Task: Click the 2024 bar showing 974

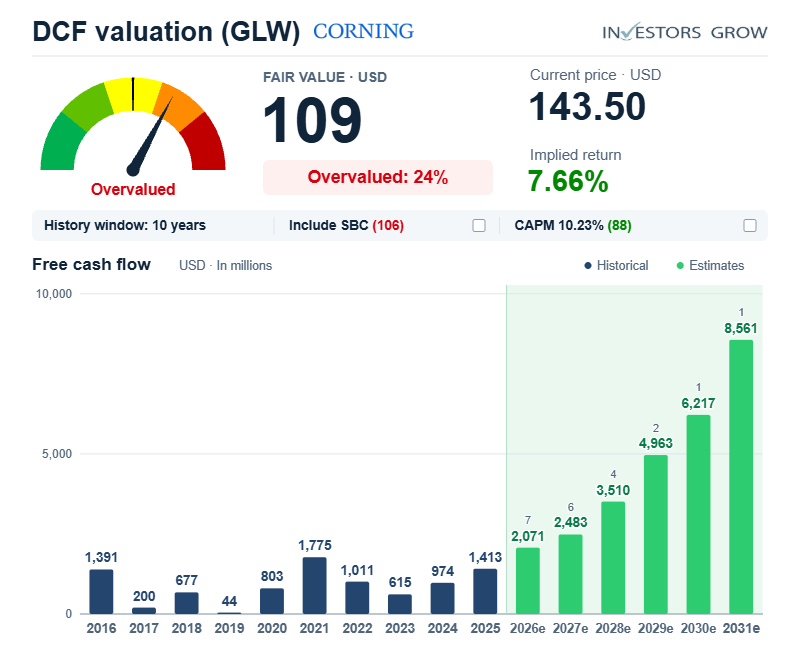Action: [442, 598]
